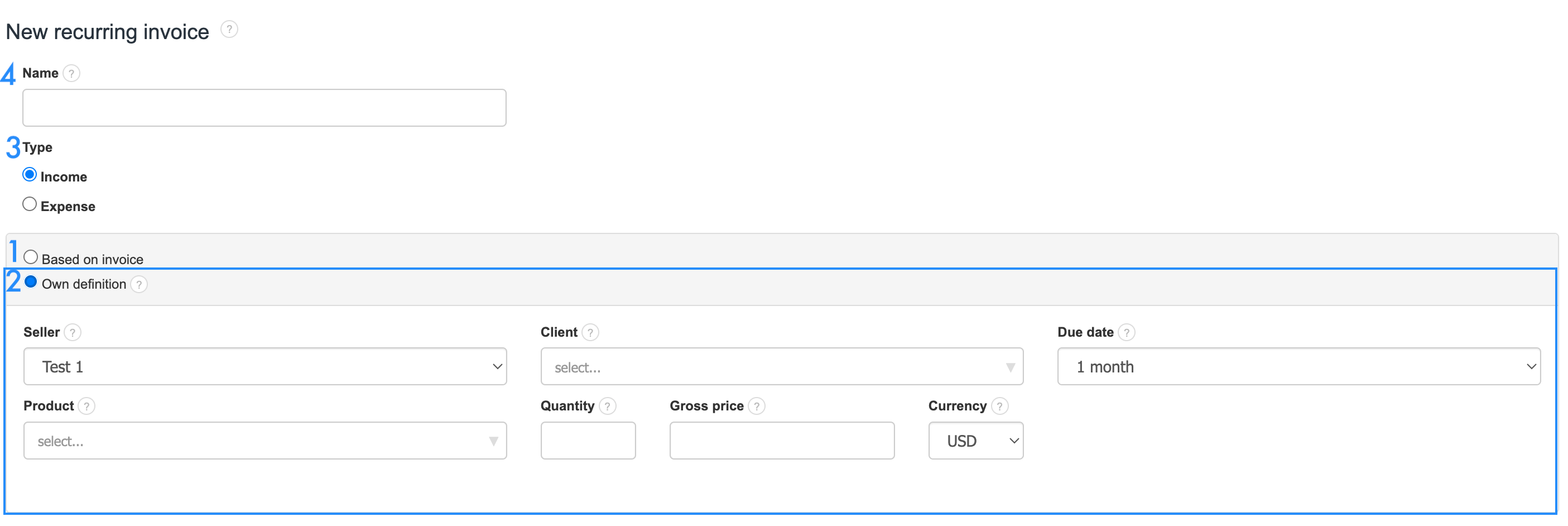Open the USD currency dropdown
The width and height of the screenshot is (1568, 526).
click(x=975, y=441)
